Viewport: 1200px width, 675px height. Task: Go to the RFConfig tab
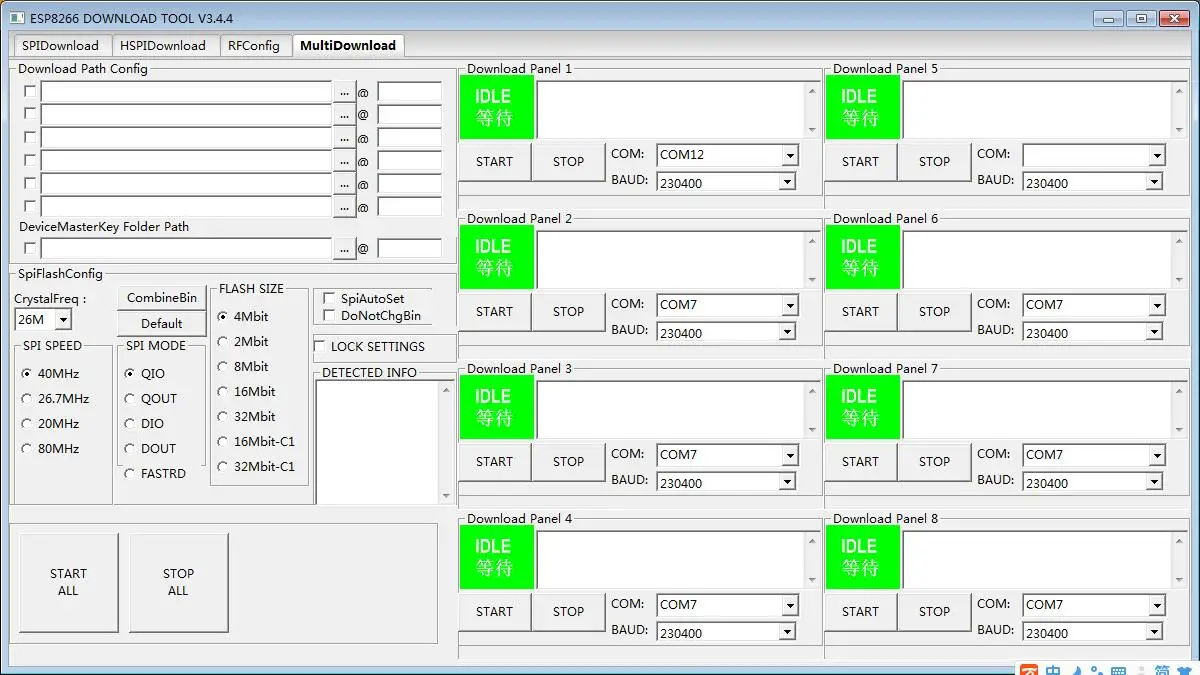click(254, 45)
